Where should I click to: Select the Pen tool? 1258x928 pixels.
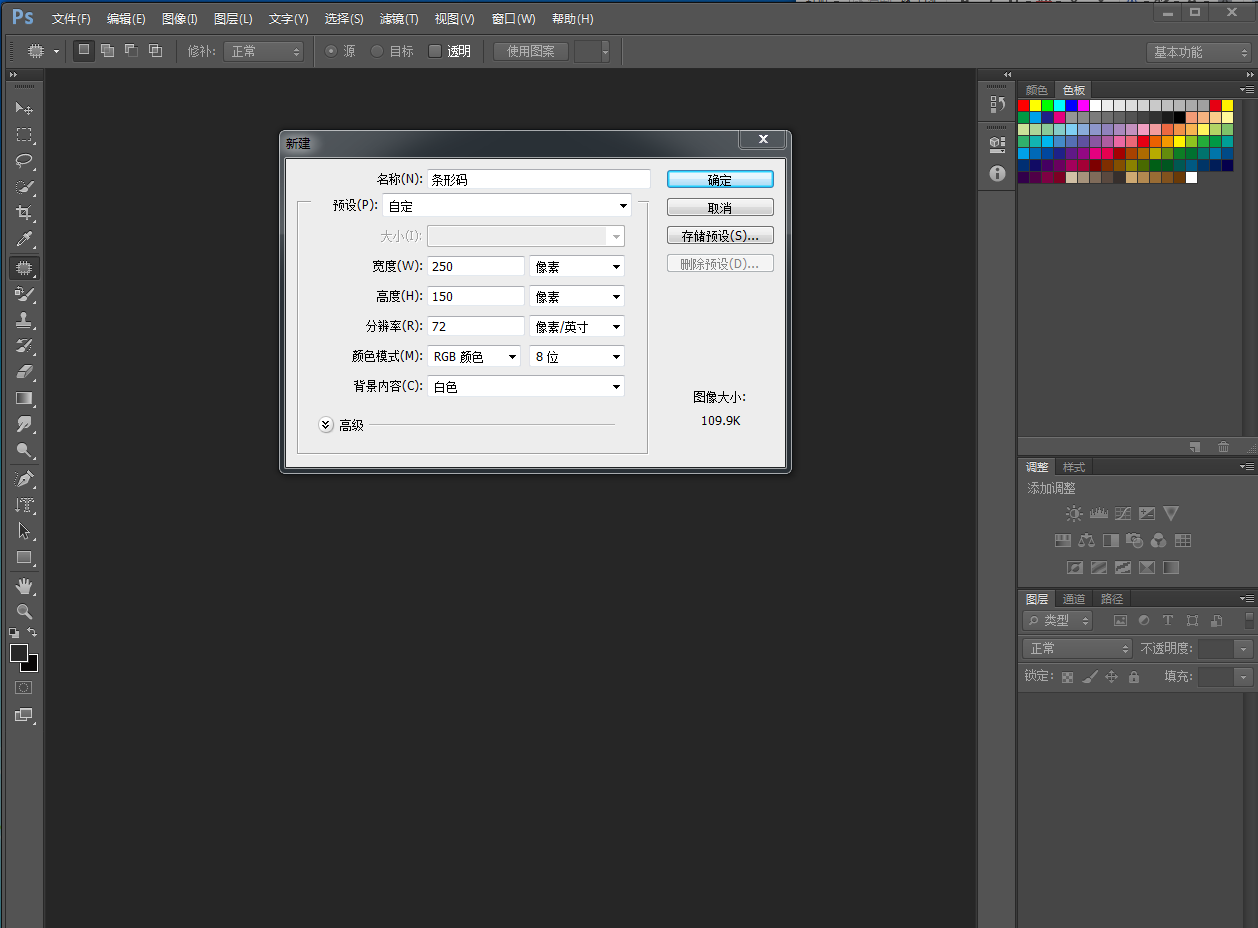coord(24,479)
